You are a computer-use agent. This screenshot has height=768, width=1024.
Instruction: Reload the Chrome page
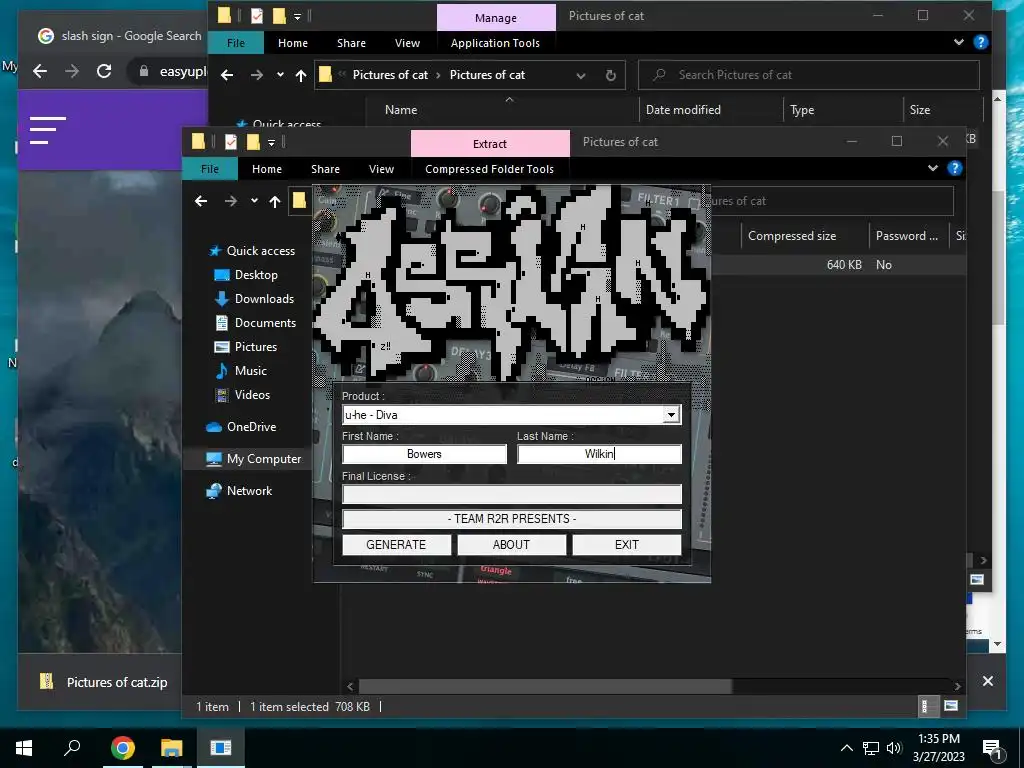click(104, 71)
